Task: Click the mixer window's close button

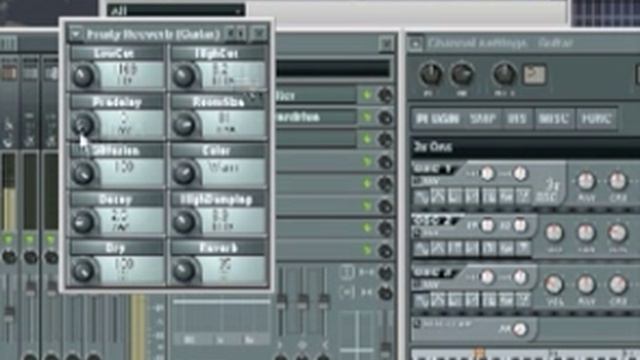Action: (386, 43)
